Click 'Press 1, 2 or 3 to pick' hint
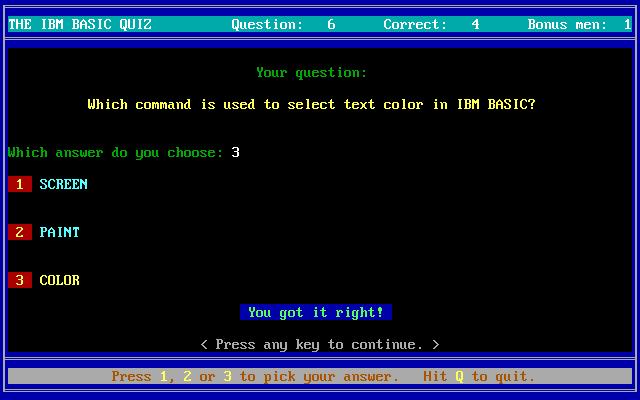 (256, 376)
